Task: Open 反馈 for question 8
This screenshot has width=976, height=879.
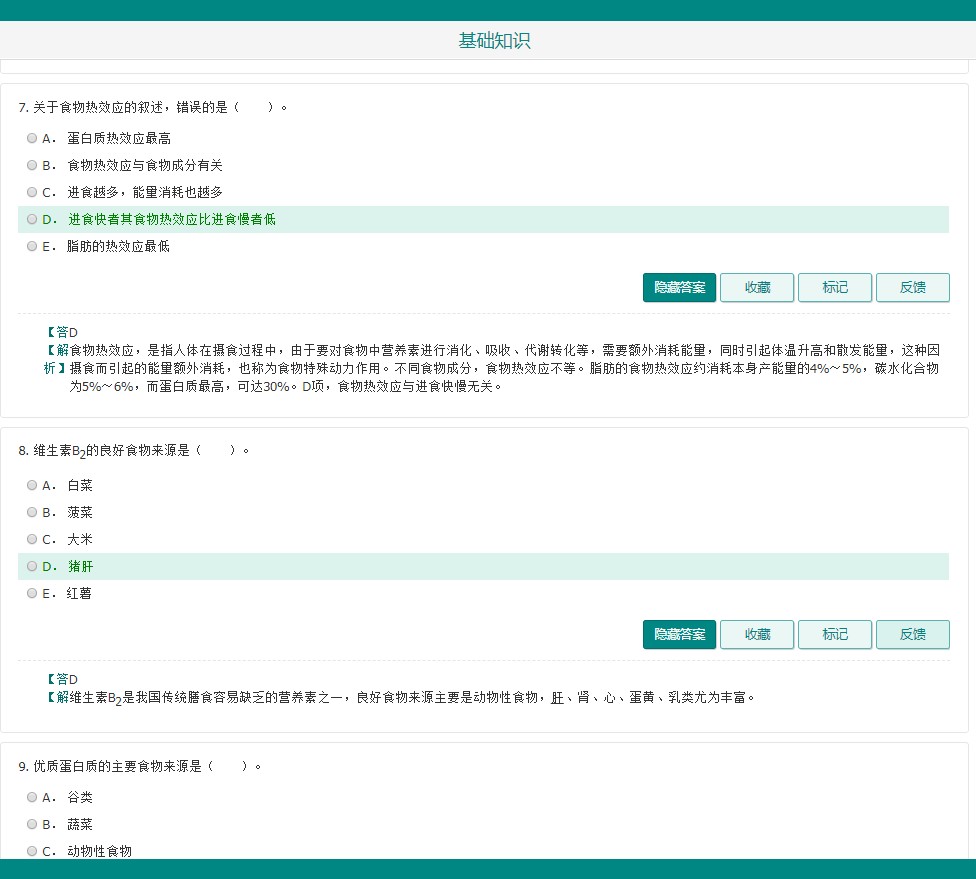Action: tap(913, 634)
